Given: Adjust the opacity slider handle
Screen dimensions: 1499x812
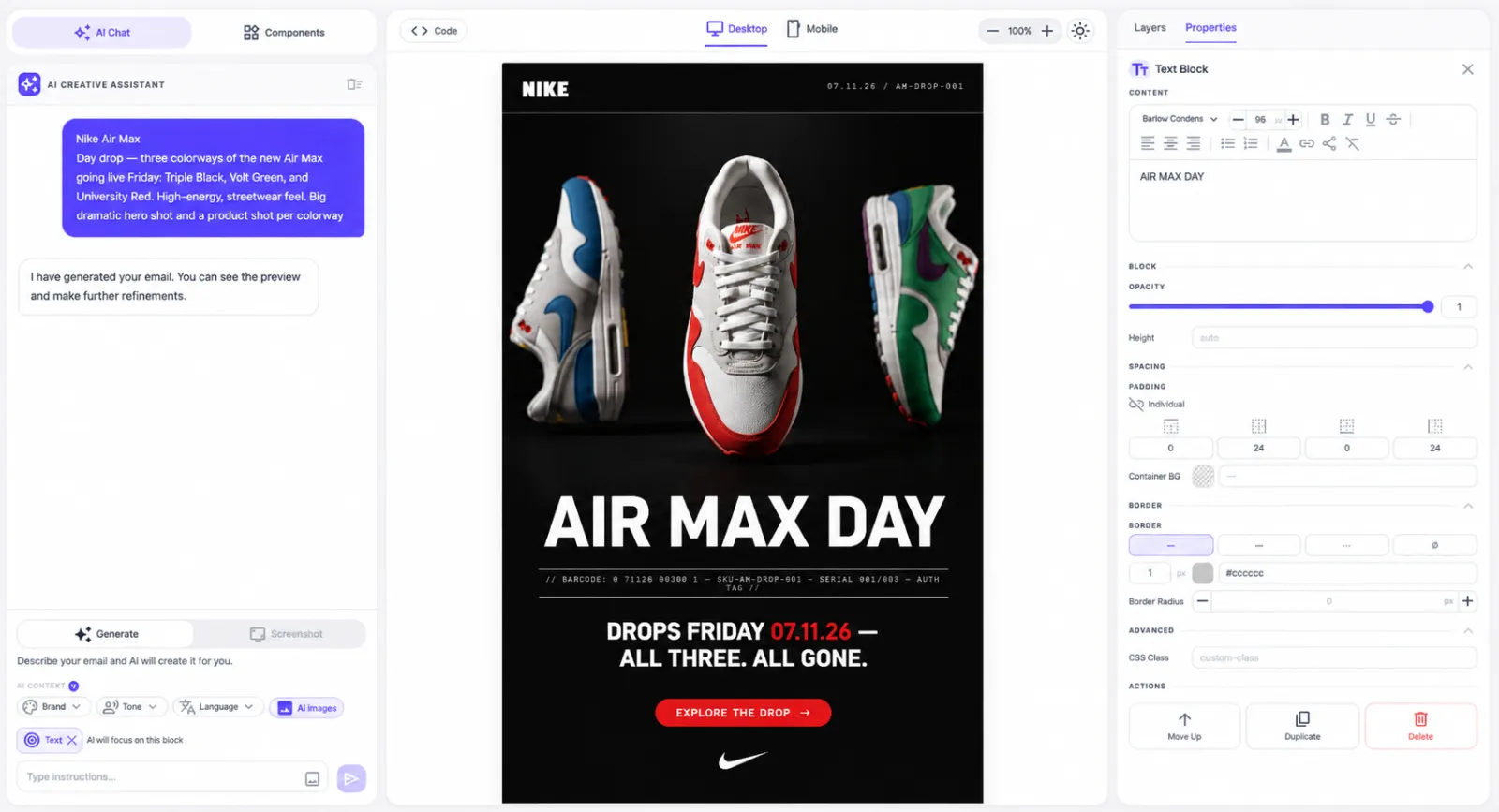Looking at the screenshot, I should coord(1428,306).
